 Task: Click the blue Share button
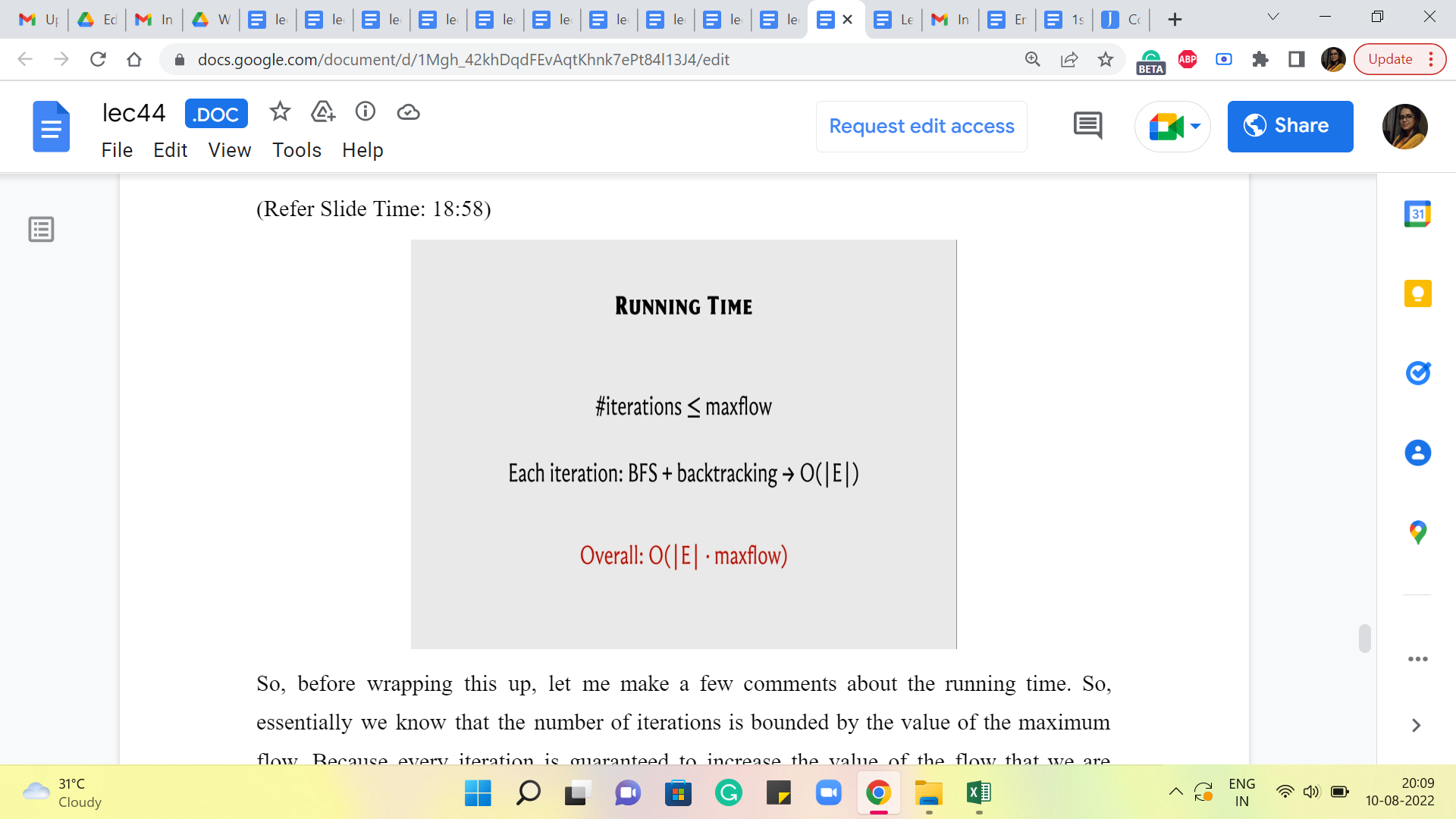coord(1290,126)
